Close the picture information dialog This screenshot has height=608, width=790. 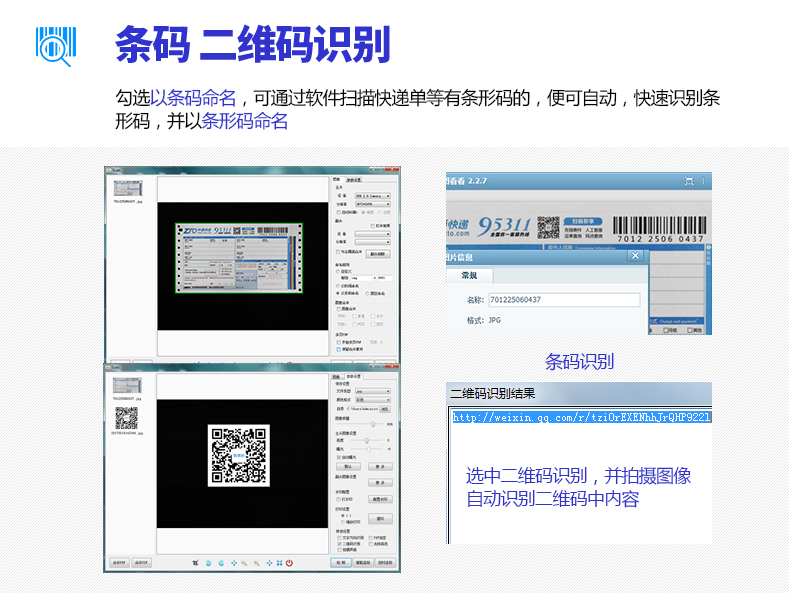(x=635, y=256)
